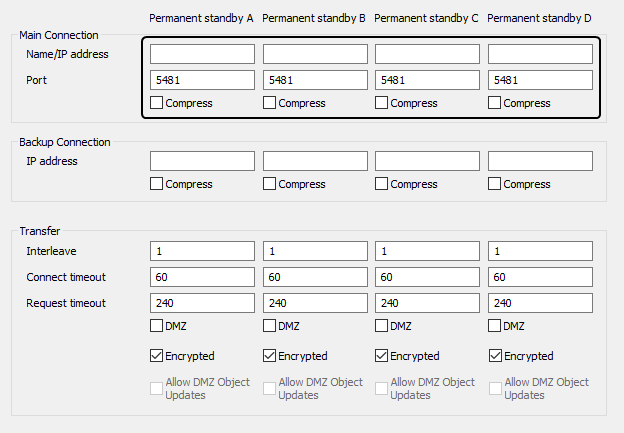Select Interleave field for standby D
Viewport: 624px width, 433px height.
click(x=540, y=251)
